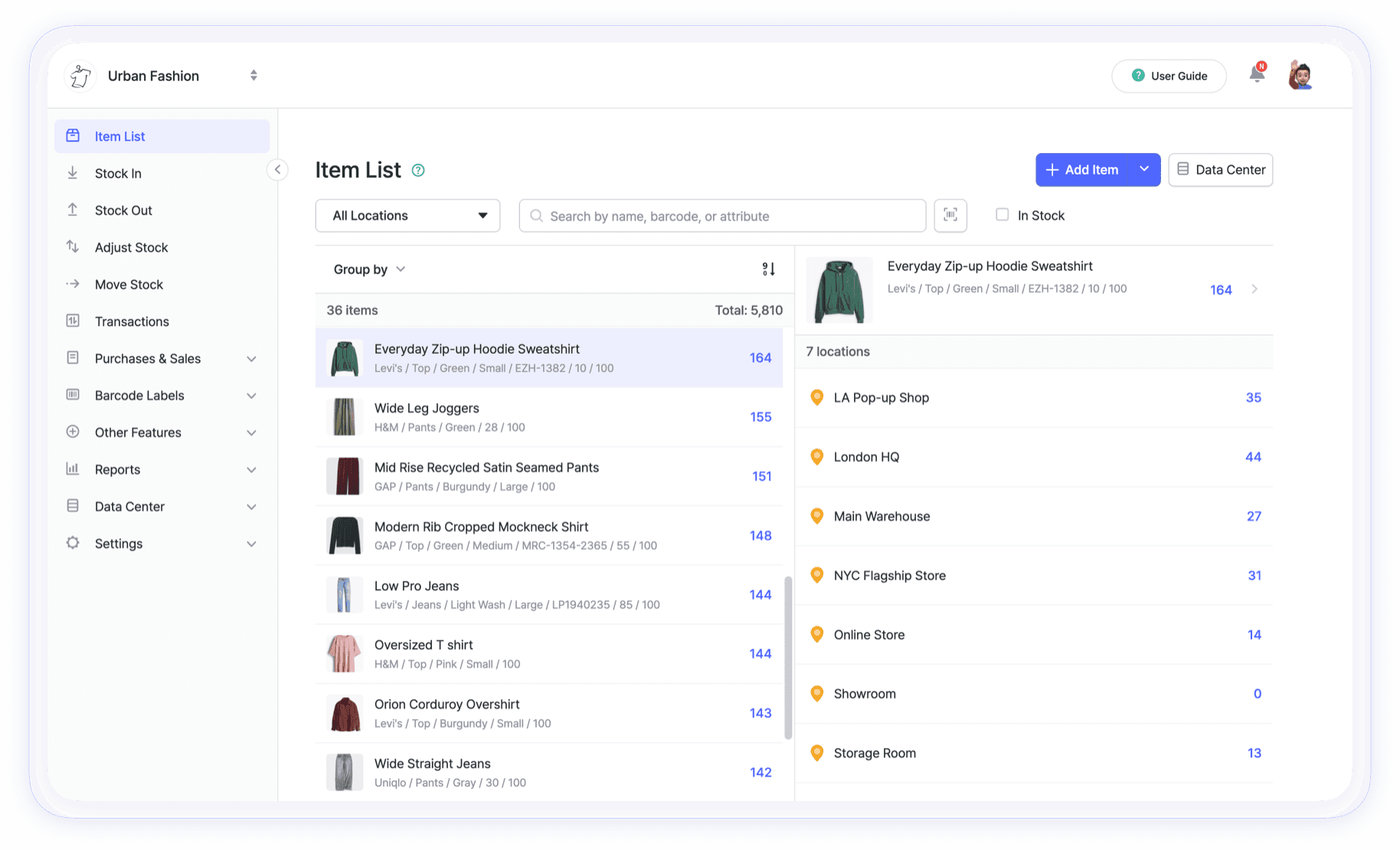Open the Group by dropdown
The image size is (1400, 850).
coord(369,270)
